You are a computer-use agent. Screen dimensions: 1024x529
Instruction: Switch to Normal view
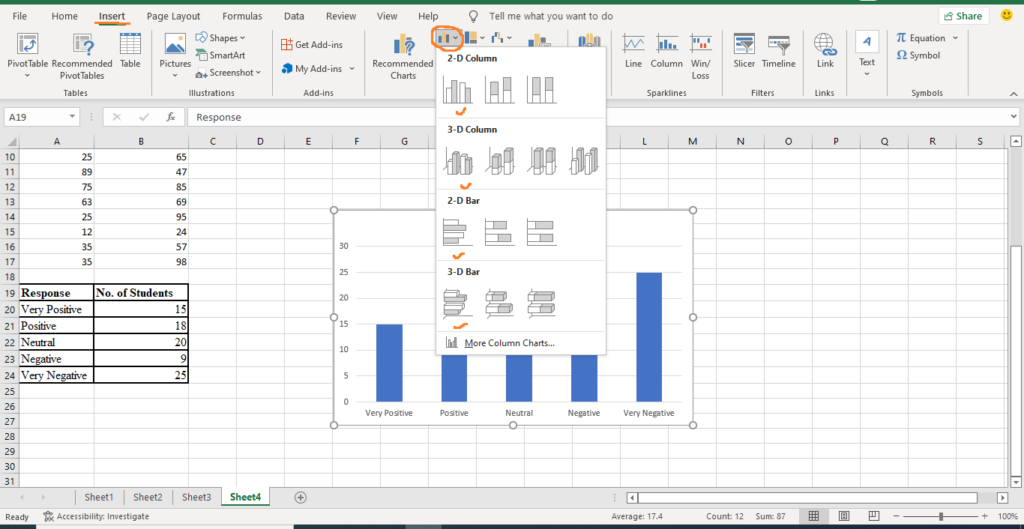pyautogui.click(x=814, y=516)
